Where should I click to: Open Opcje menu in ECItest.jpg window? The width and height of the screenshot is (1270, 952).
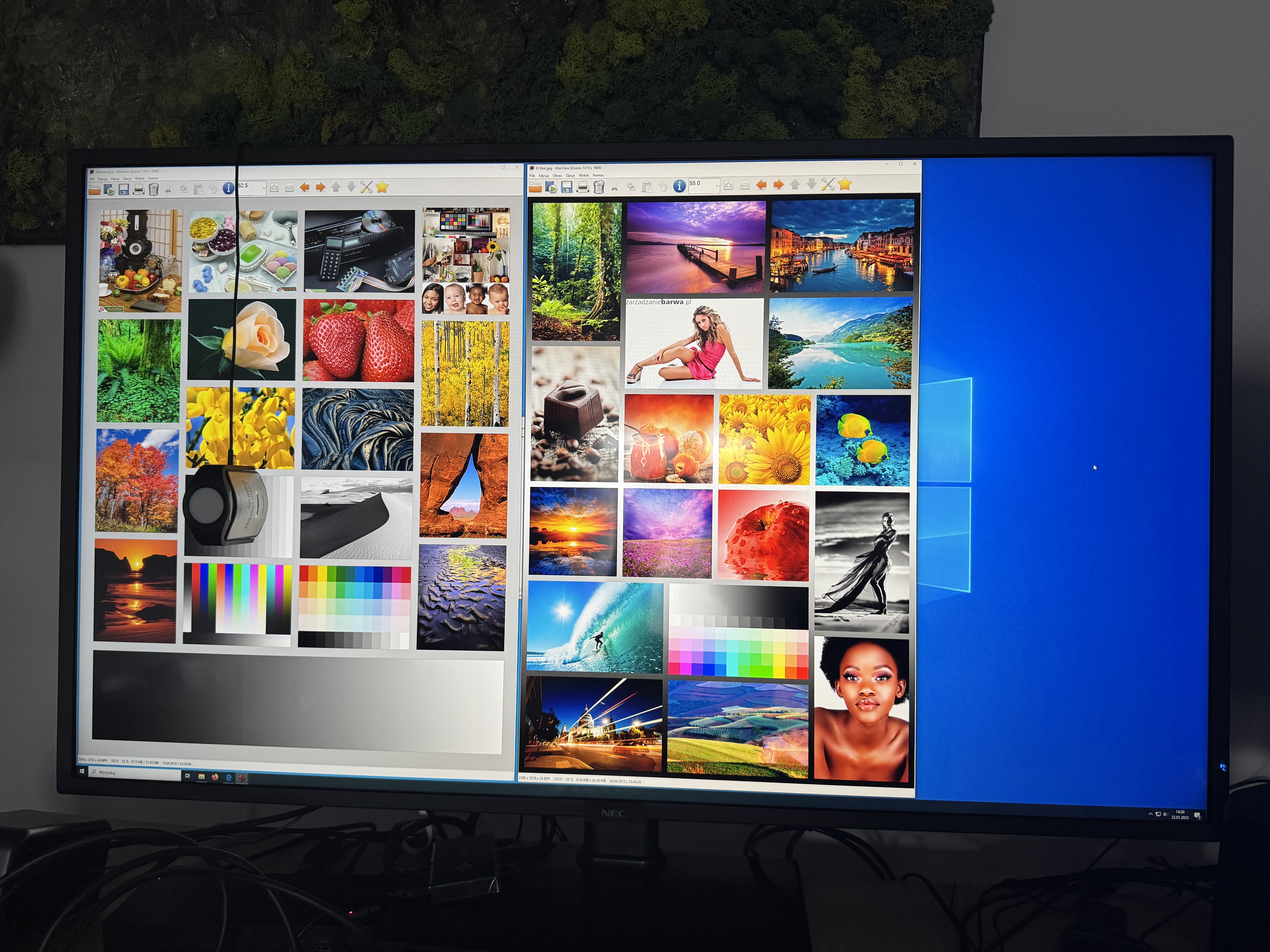tap(570, 176)
